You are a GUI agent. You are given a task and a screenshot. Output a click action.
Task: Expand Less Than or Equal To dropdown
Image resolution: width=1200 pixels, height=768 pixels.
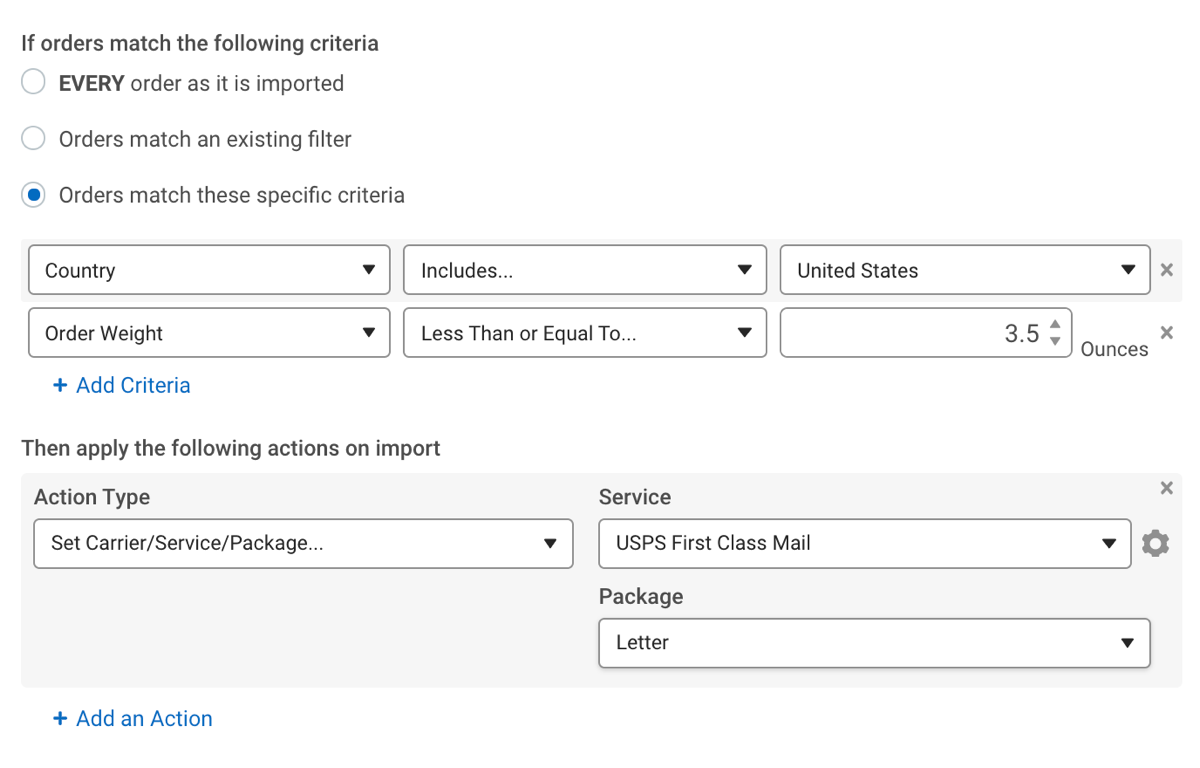tap(585, 333)
